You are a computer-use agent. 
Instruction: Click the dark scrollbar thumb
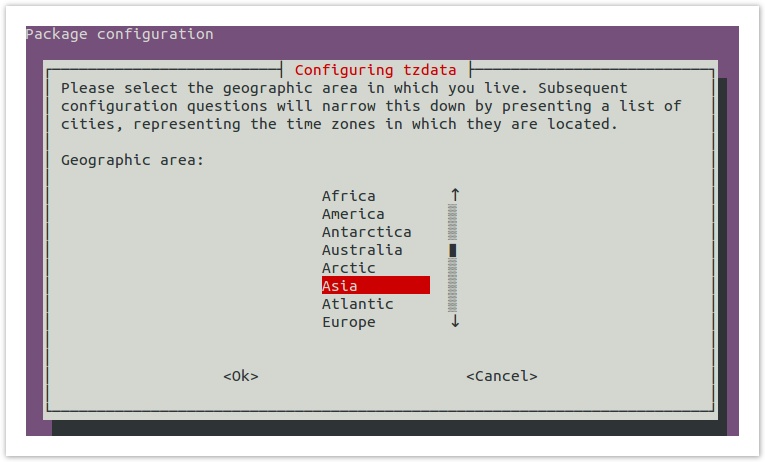453,250
